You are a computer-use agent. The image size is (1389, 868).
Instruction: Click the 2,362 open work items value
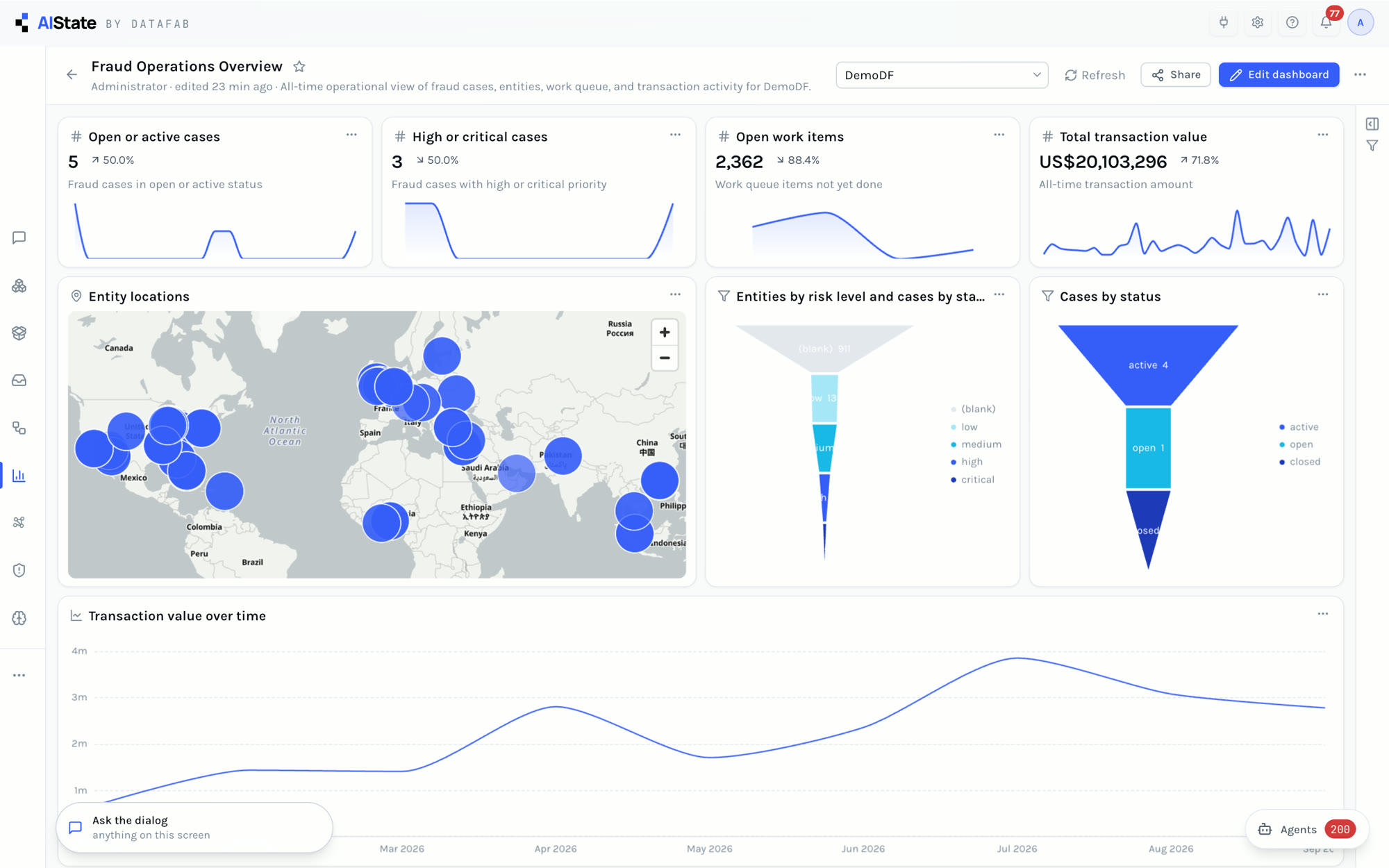coord(739,162)
